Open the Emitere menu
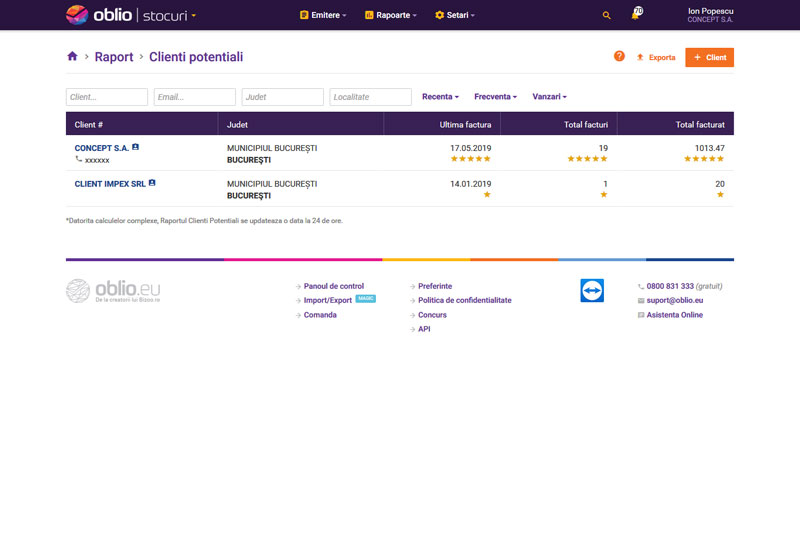Screen dimensions: 800x547 323,15
